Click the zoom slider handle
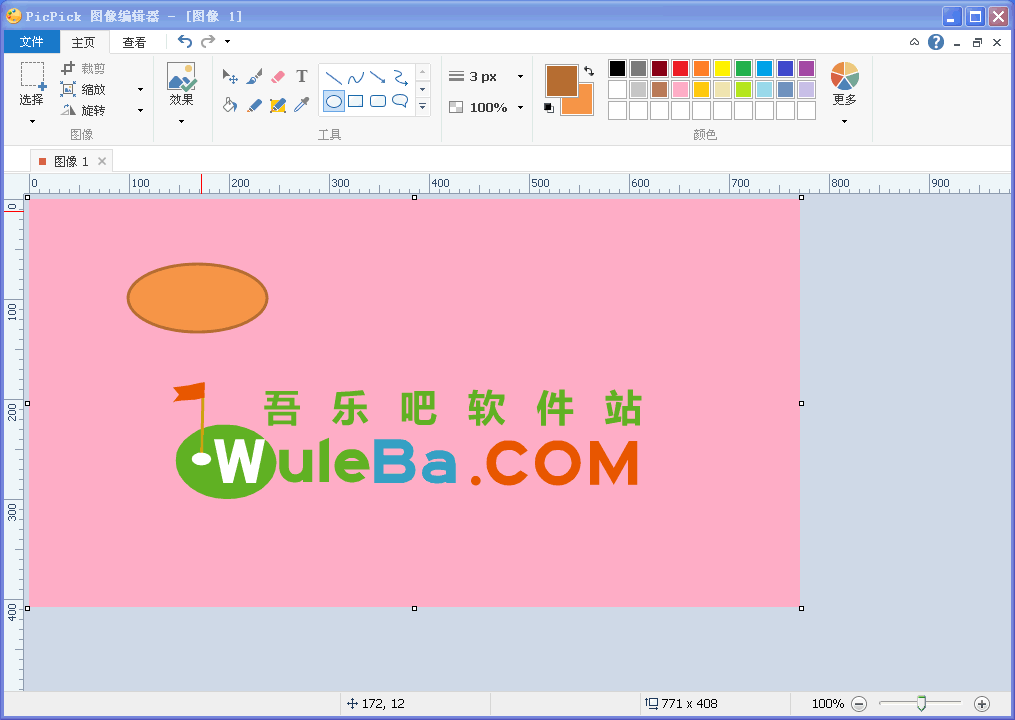The height and width of the screenshot is (720, 1015). click(x=921, y=703)
